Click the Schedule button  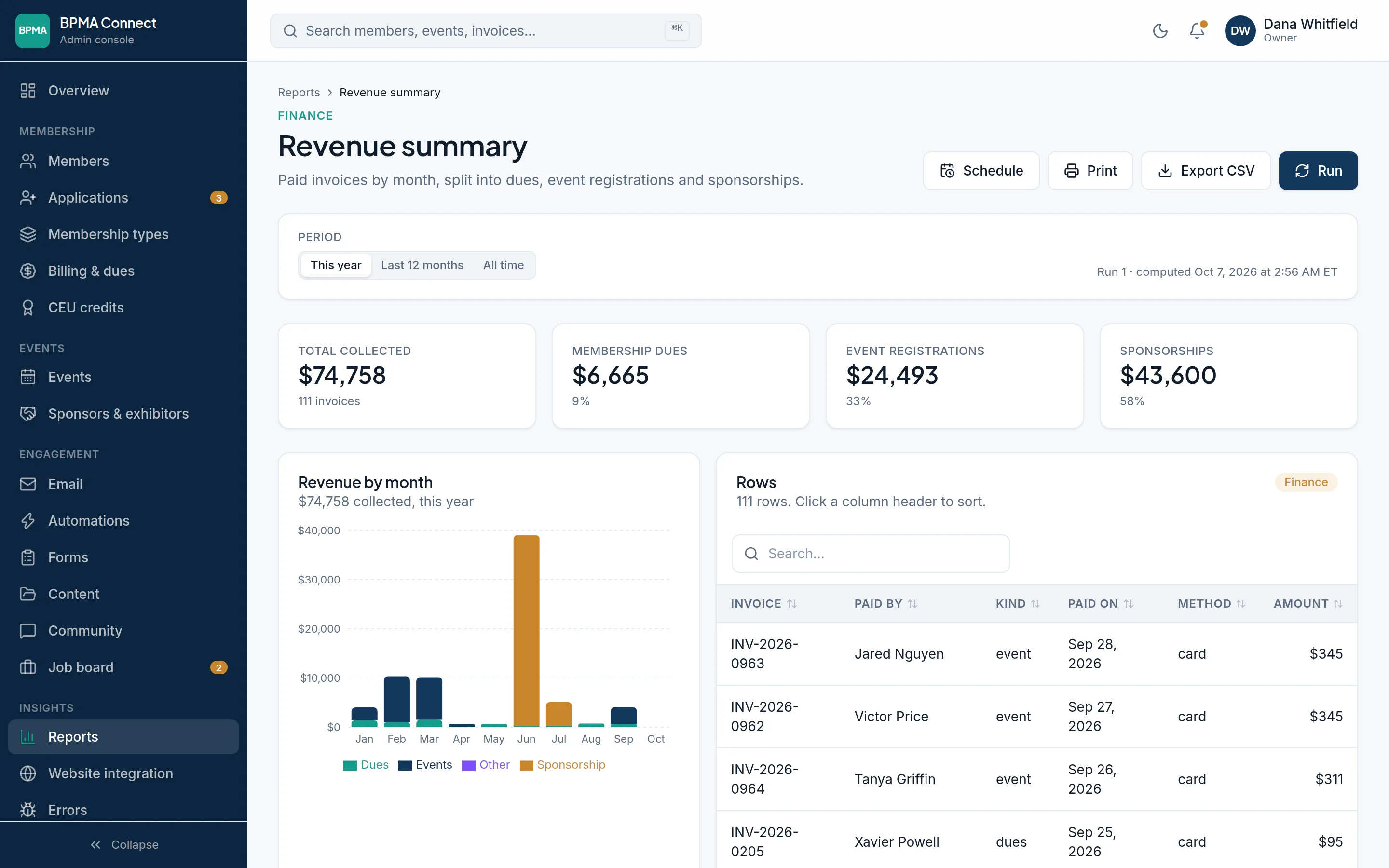pos(981,171)
